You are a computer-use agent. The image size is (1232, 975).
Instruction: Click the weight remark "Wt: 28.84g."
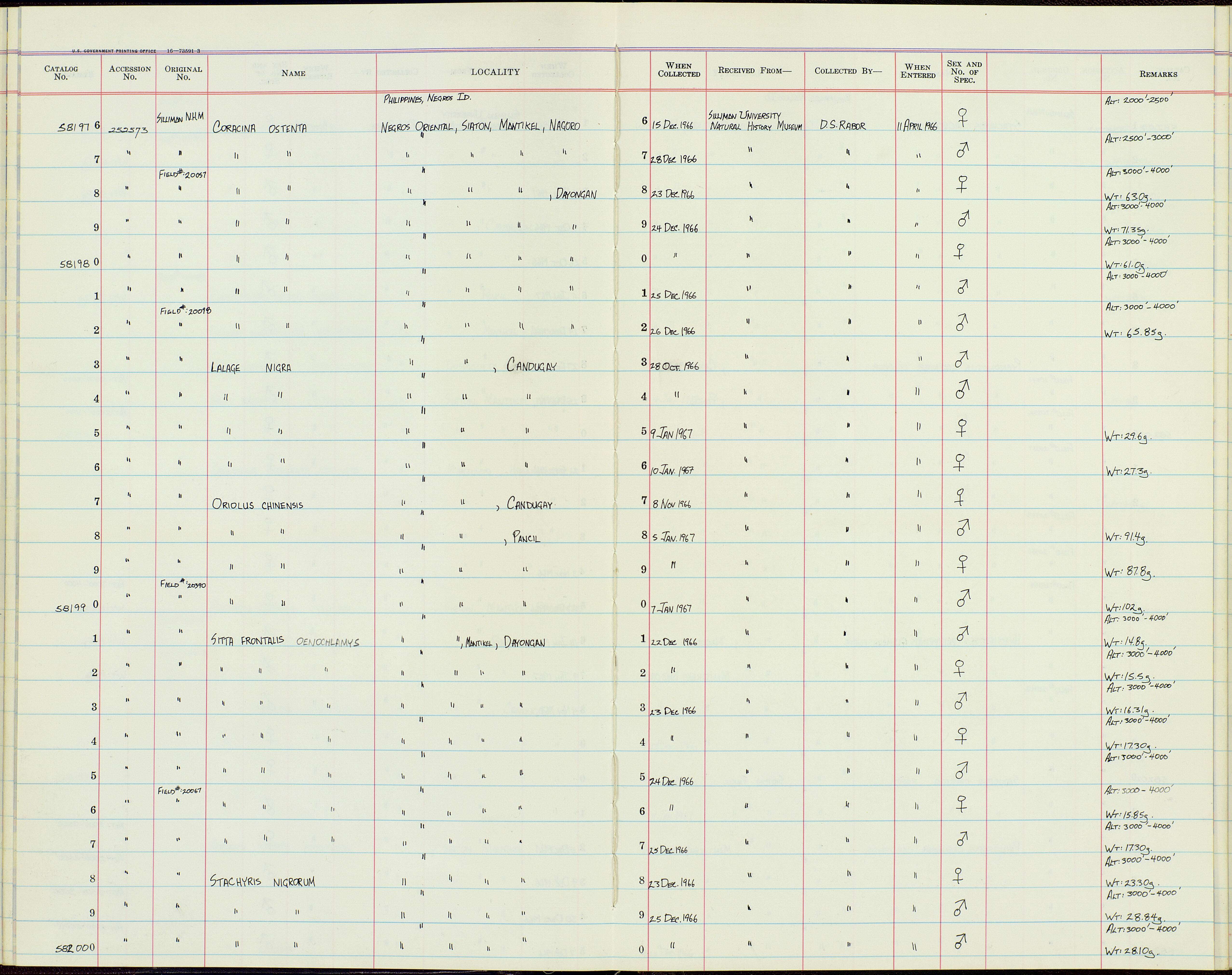(x=1135, y=918)
